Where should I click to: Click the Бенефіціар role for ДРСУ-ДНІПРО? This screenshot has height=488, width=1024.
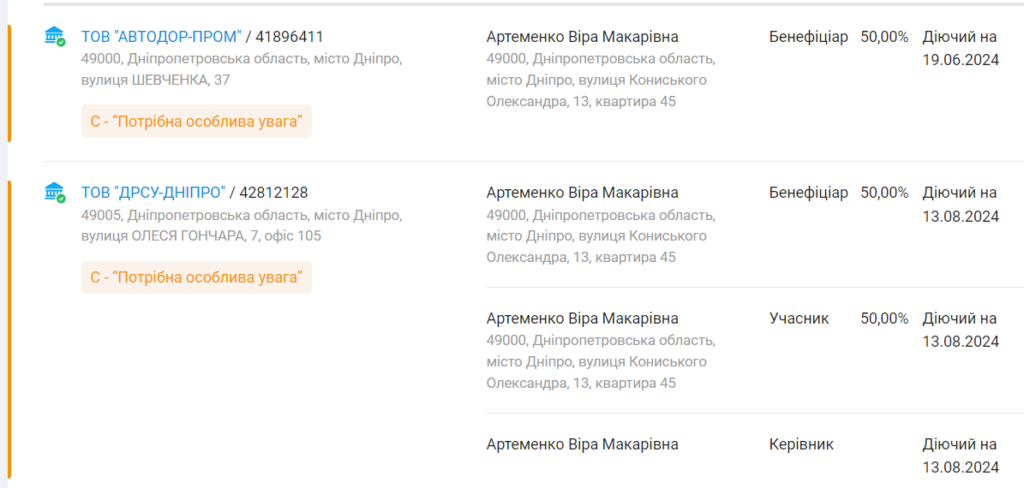[x=808, y=193]
